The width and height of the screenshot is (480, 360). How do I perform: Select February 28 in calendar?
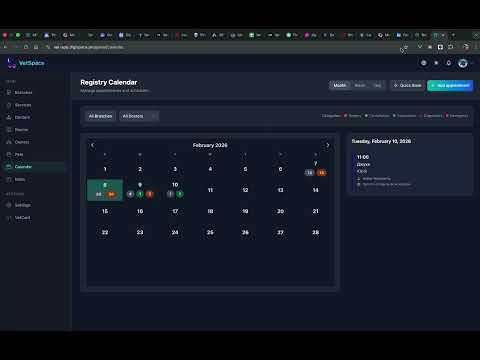pyautogui.click(x=315, y=232)
